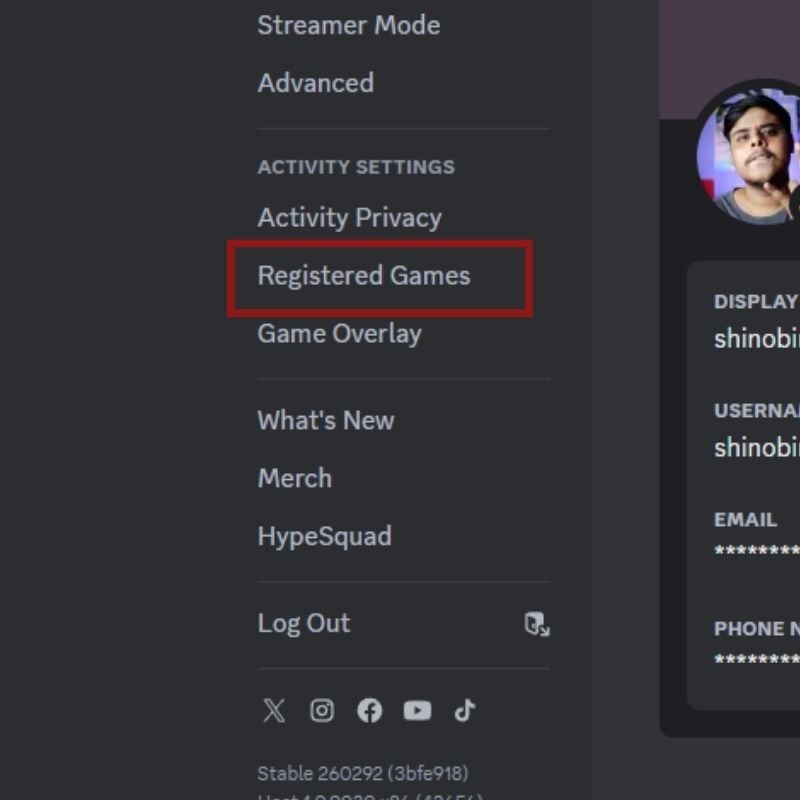
Task: Click the masked EMAIL field
Action: pyautogui.click(x=755, y=549)
